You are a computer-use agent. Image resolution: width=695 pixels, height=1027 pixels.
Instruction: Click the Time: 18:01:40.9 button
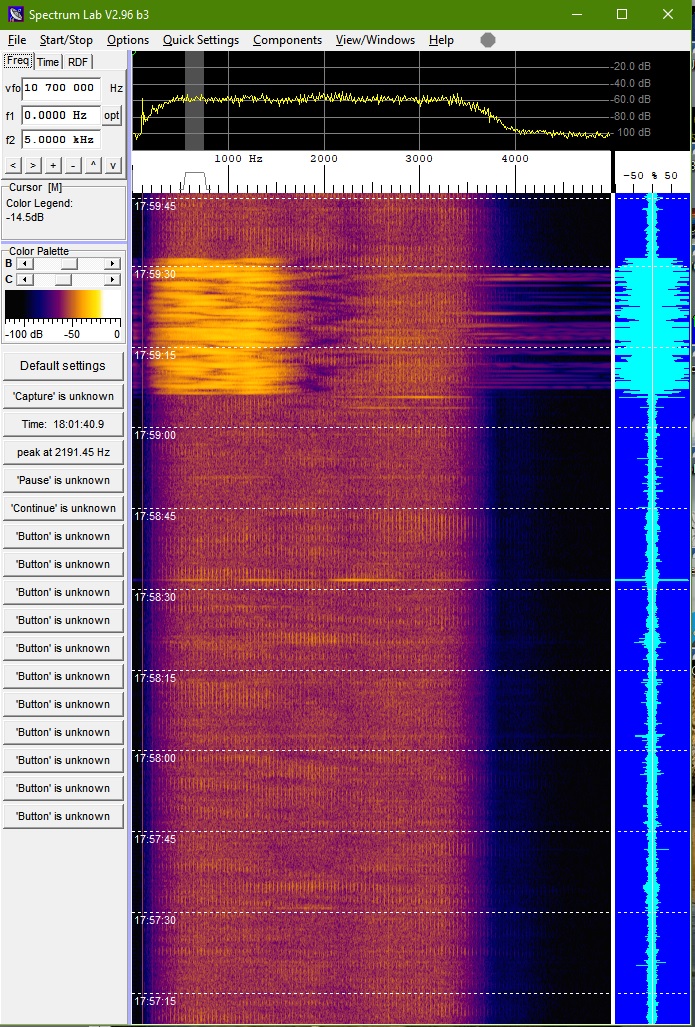(x=63, y=424)
